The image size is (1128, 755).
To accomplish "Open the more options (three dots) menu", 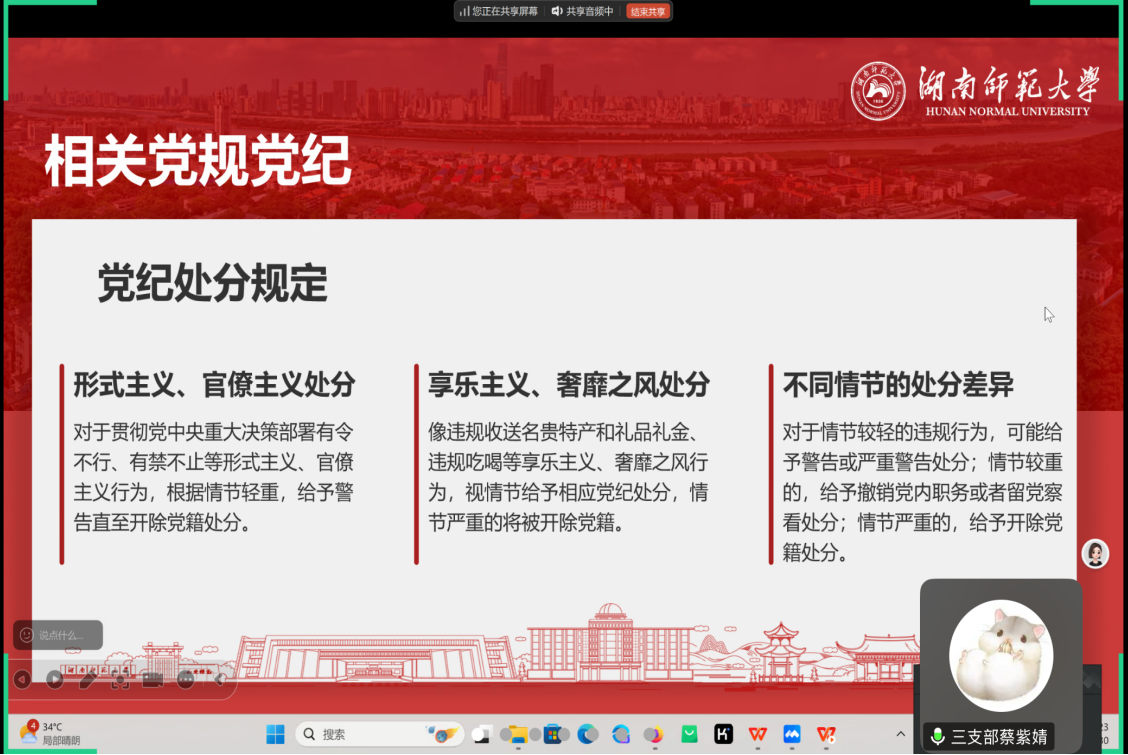I will 186,680.
